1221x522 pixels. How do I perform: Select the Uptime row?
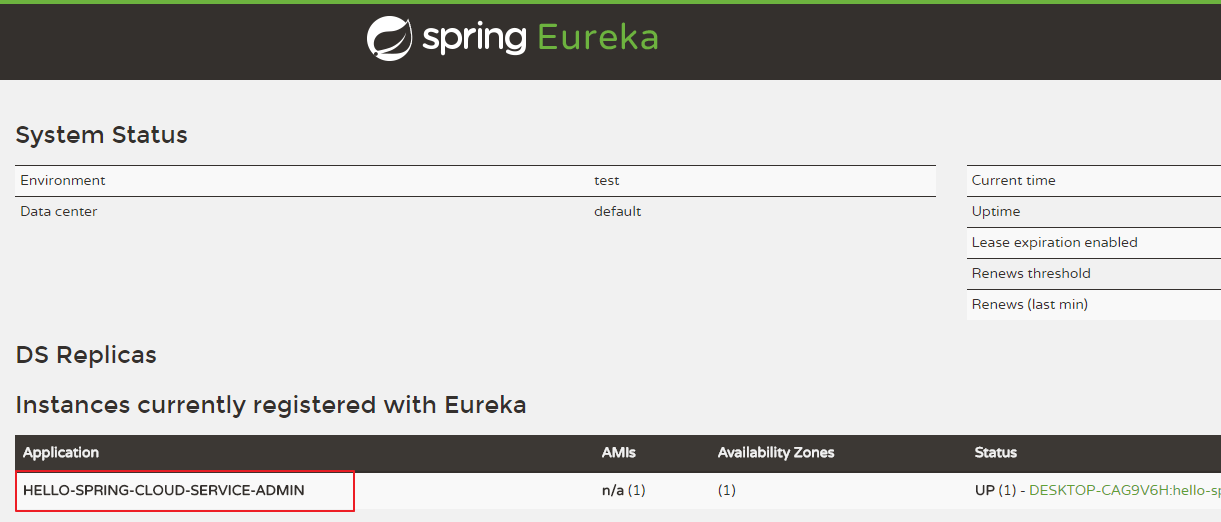1094,212
